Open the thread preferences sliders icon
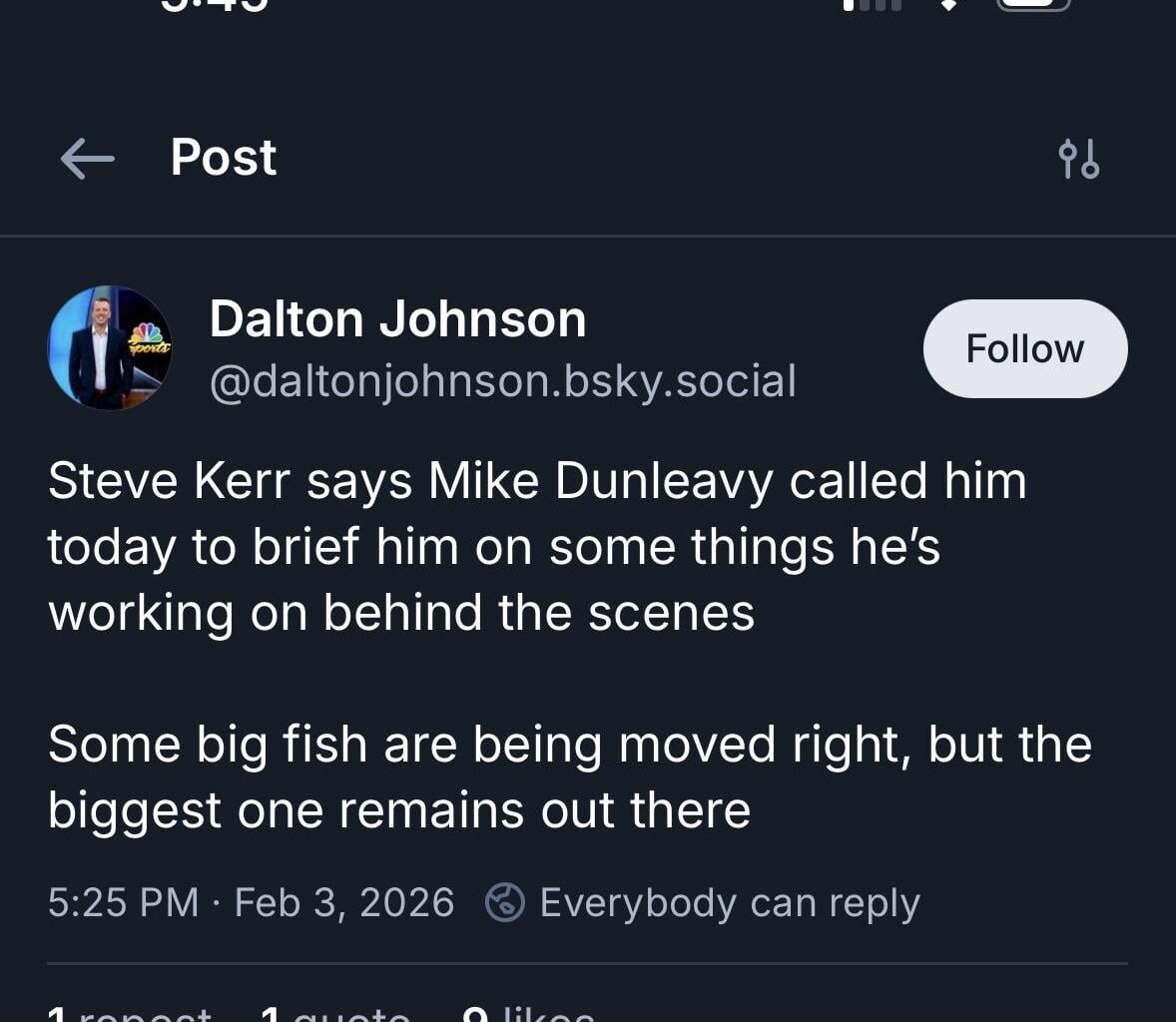The height and width of the screenshot is (1022, 1176). click(1079, 158)
